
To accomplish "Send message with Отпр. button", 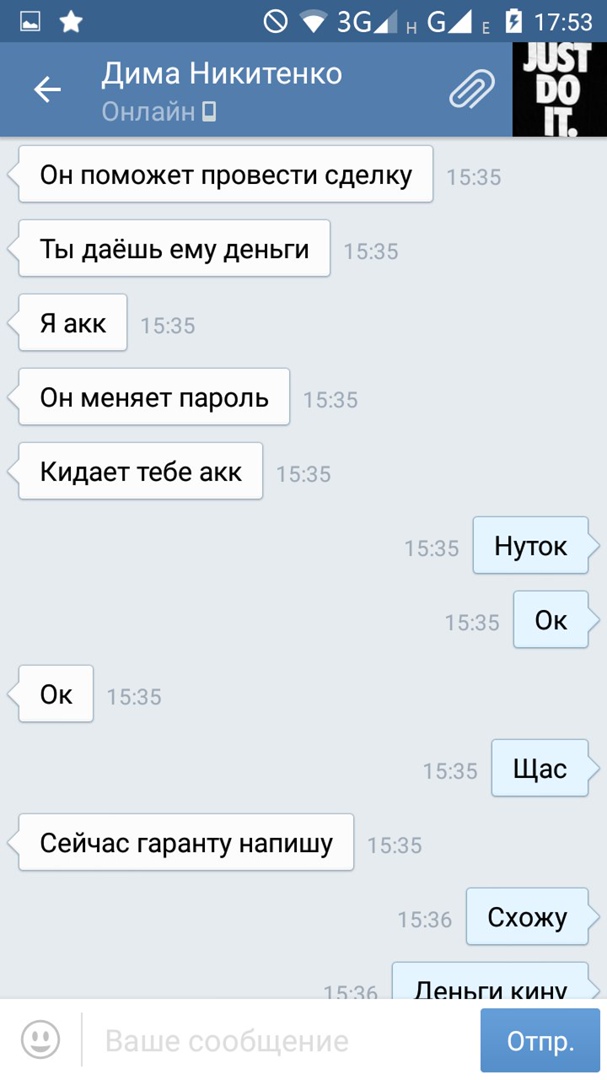I will [x=540, y=1041].
